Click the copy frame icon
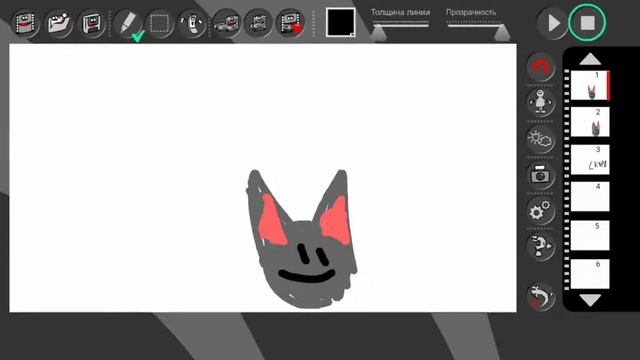This screenshot has width=640, height=360. pos(227,23)
